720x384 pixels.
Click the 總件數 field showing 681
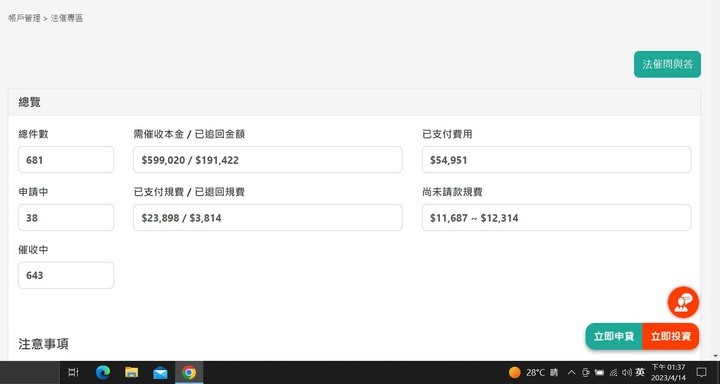66,160
